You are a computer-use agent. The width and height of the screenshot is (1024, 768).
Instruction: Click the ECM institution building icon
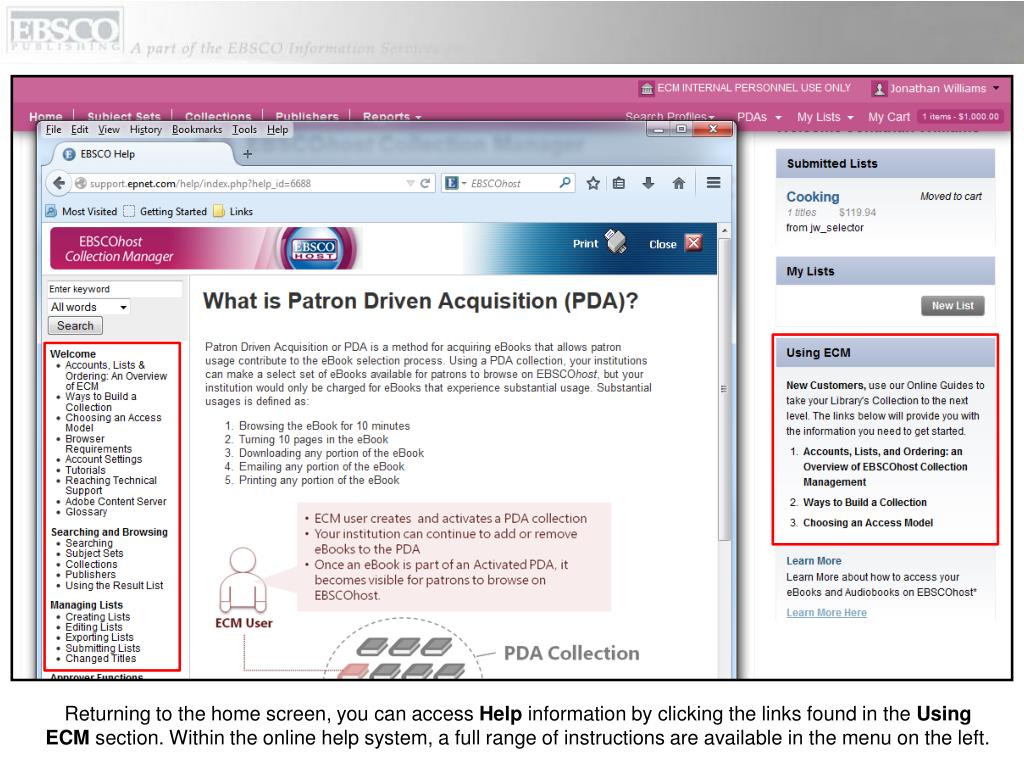(x=647, y=88)
